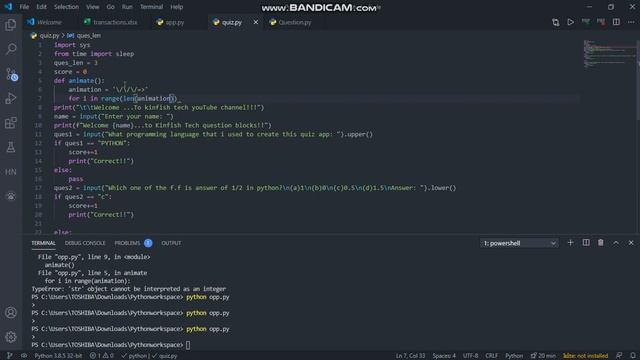Open the Source Control view
The image size is (640, 360).
click(11, 74)
